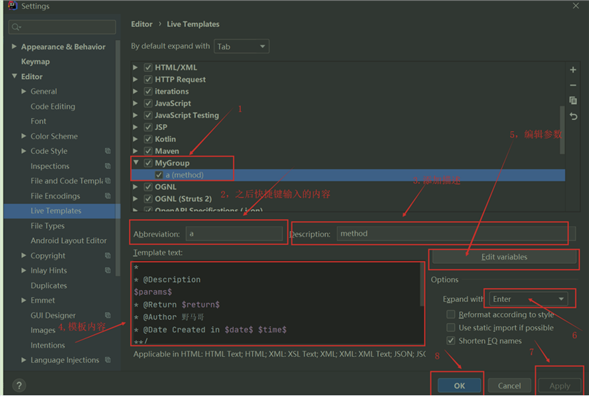Duplicate the selected template with the copy icon
The width and height of the screenshot is (589, 397).
573,101
